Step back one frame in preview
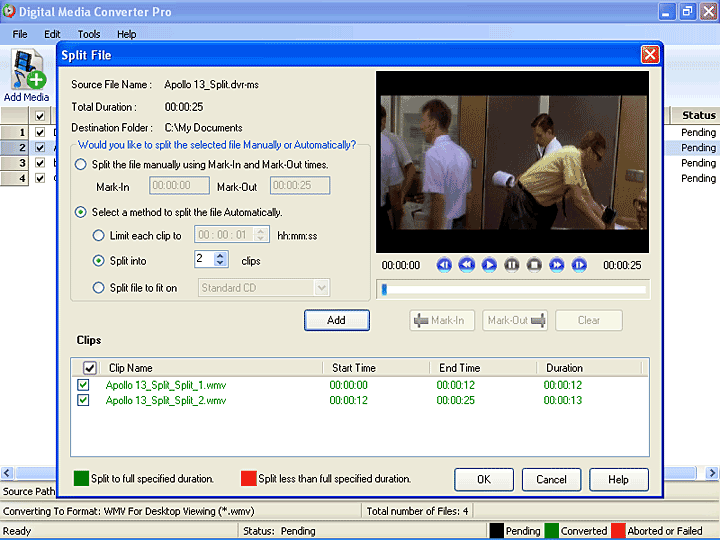Image resolution: width=720 pixels, height=540 pixels. [444, 265]
